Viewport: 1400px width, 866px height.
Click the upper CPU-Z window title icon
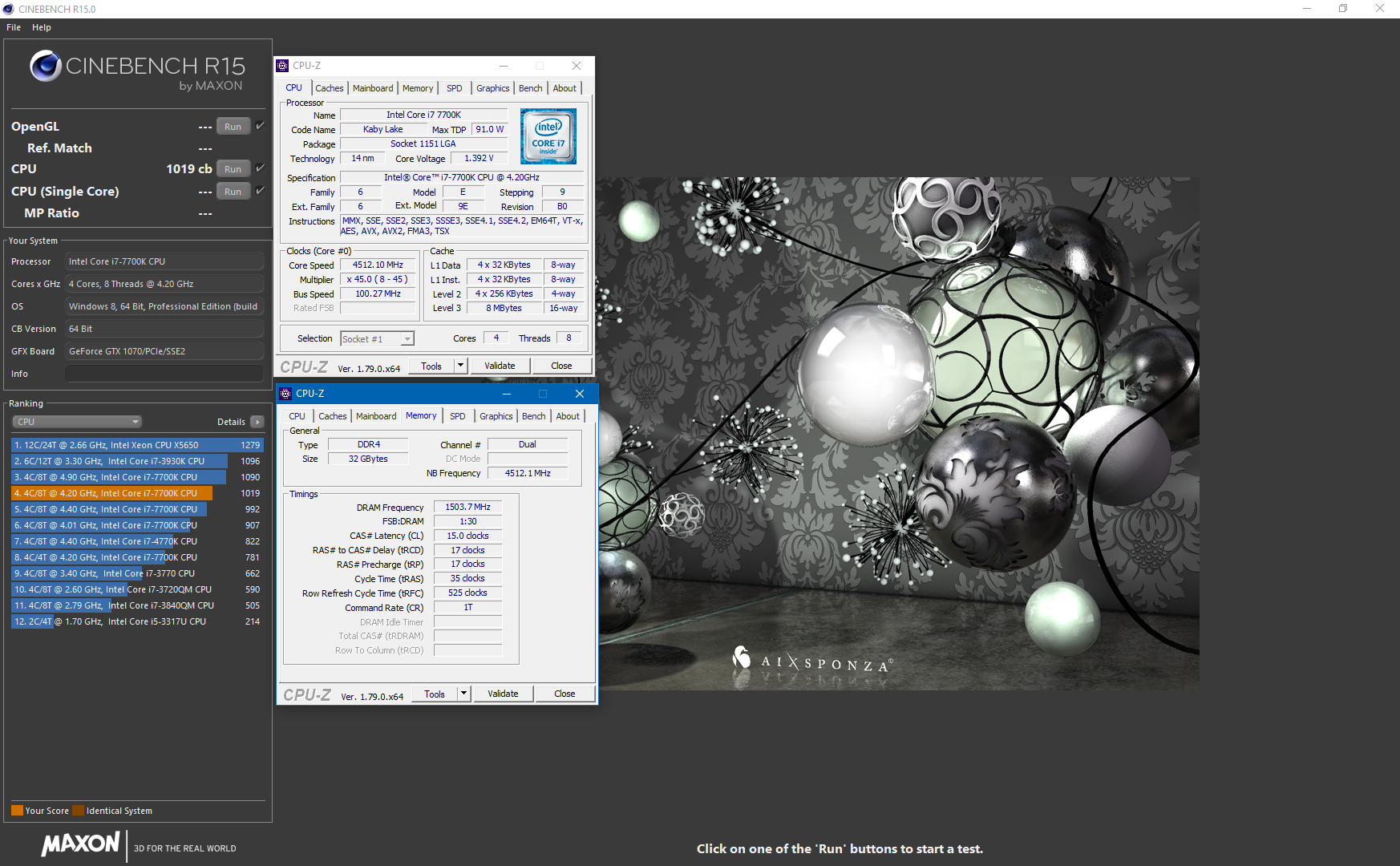coord(282,66)
